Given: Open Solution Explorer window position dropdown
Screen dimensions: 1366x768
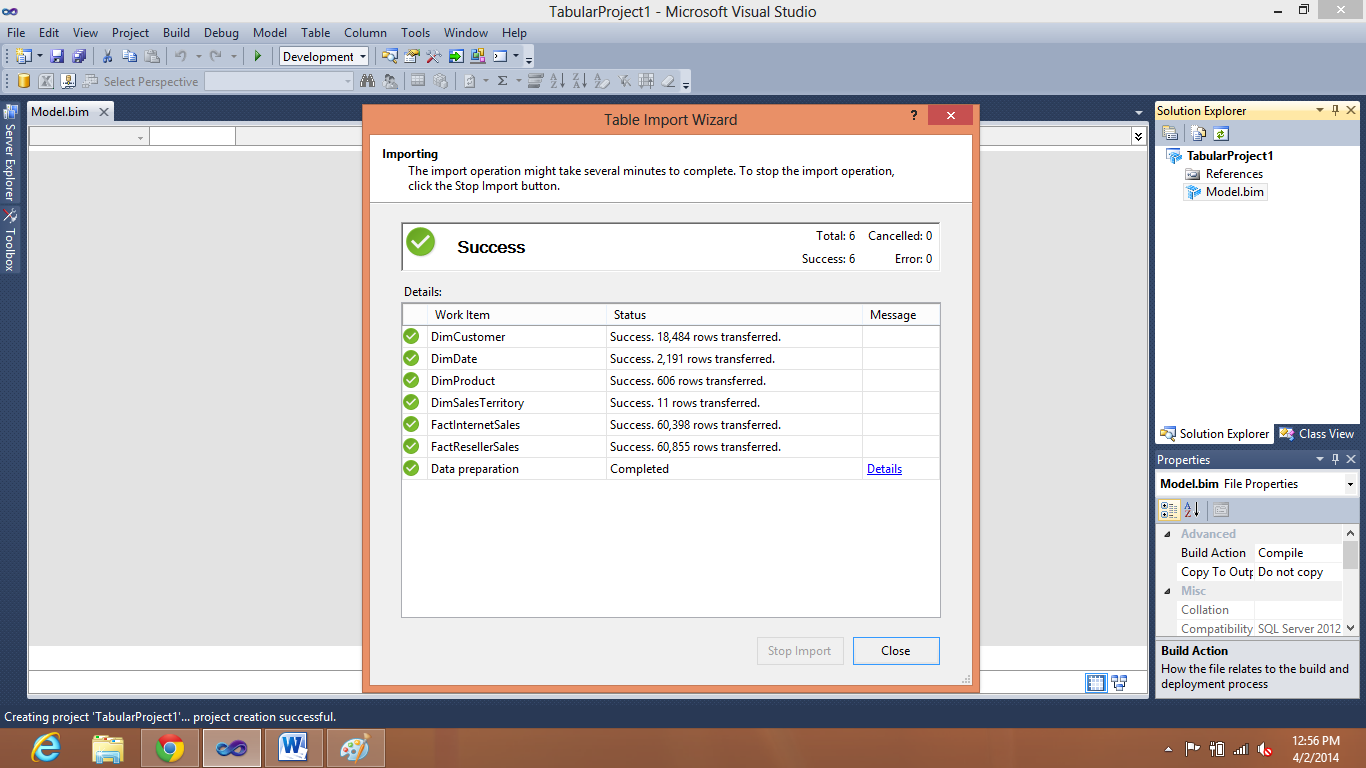Looking at the screenshot, I should 1319,110.
